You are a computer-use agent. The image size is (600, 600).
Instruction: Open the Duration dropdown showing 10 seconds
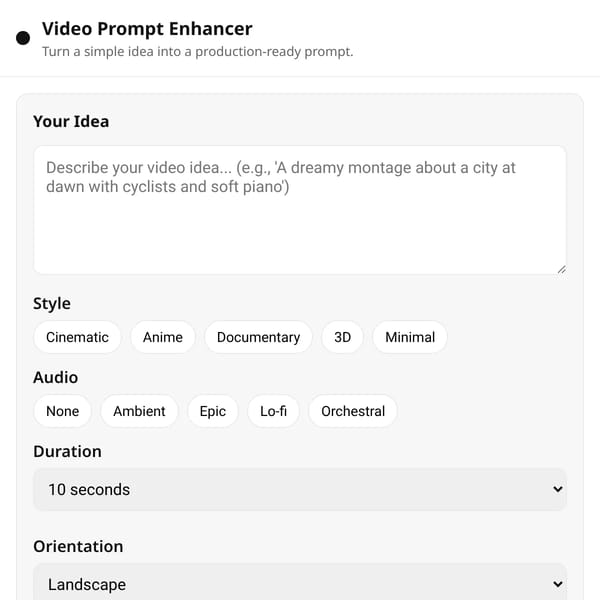tap(300, 489)
